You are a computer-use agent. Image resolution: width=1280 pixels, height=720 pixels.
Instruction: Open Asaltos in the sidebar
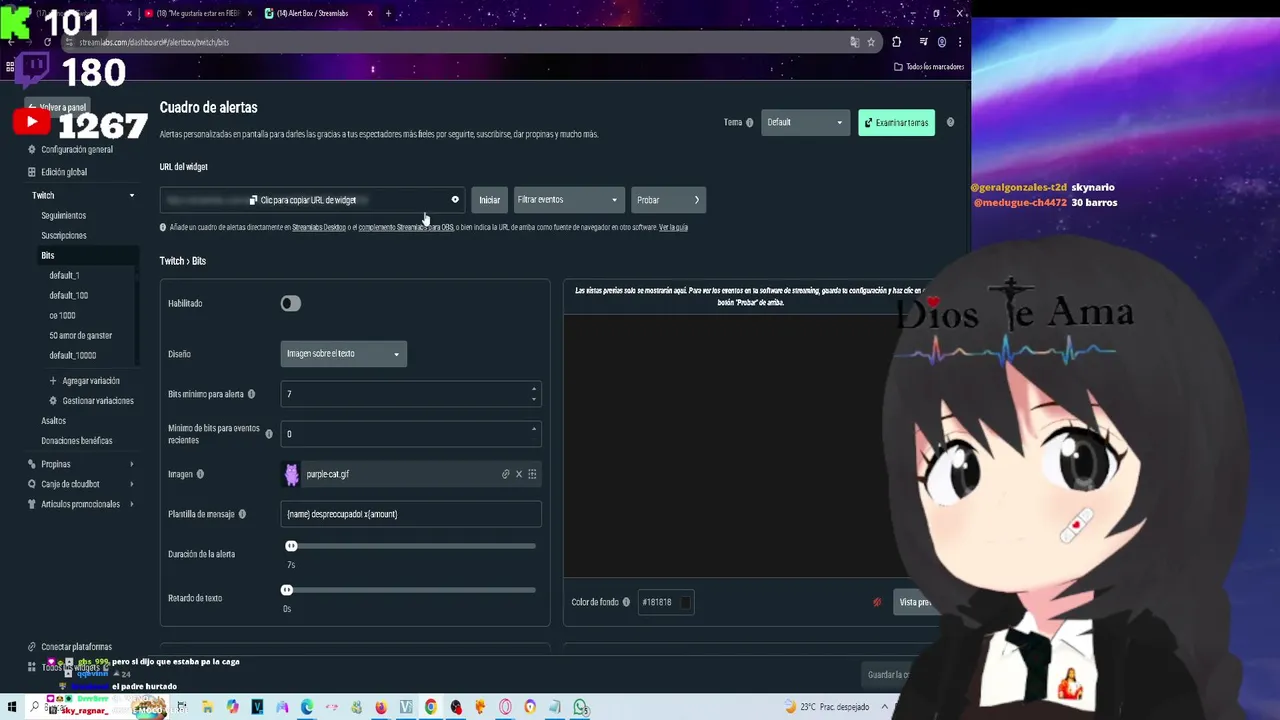click(53, 421)
